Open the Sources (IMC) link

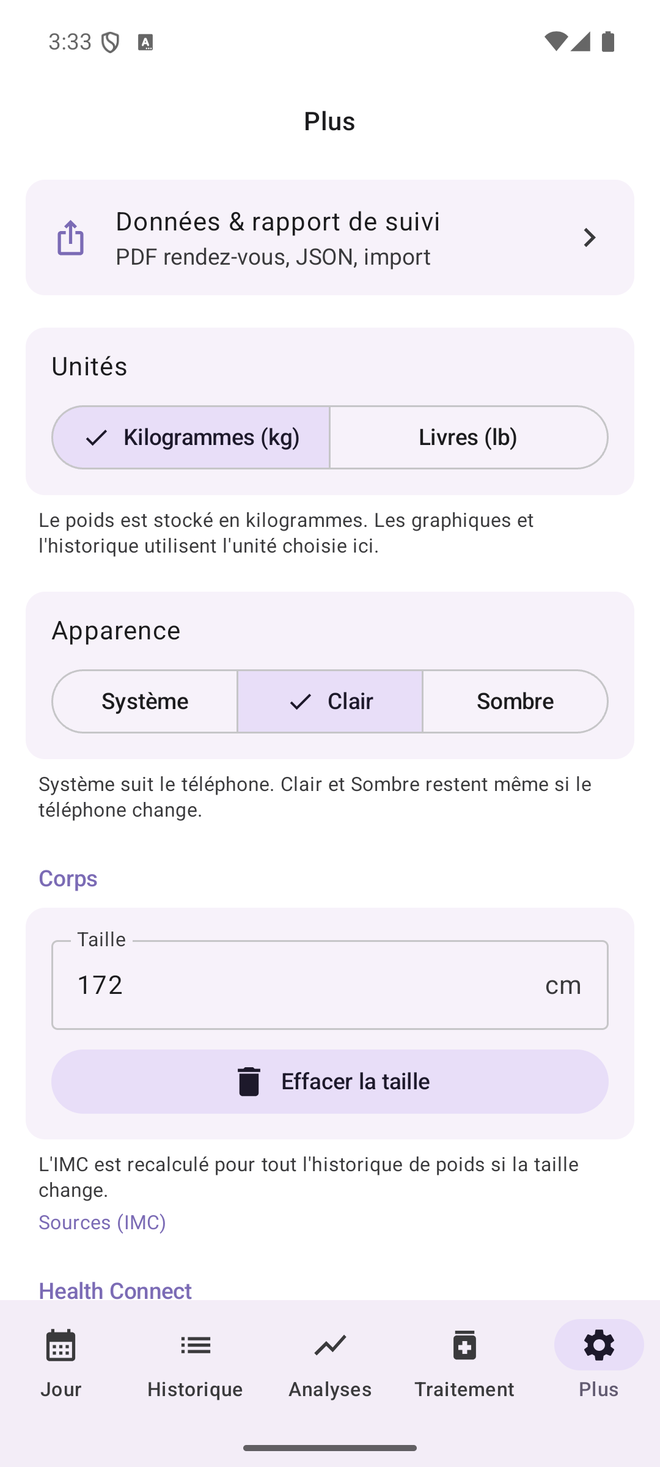tap(102, 1222)
